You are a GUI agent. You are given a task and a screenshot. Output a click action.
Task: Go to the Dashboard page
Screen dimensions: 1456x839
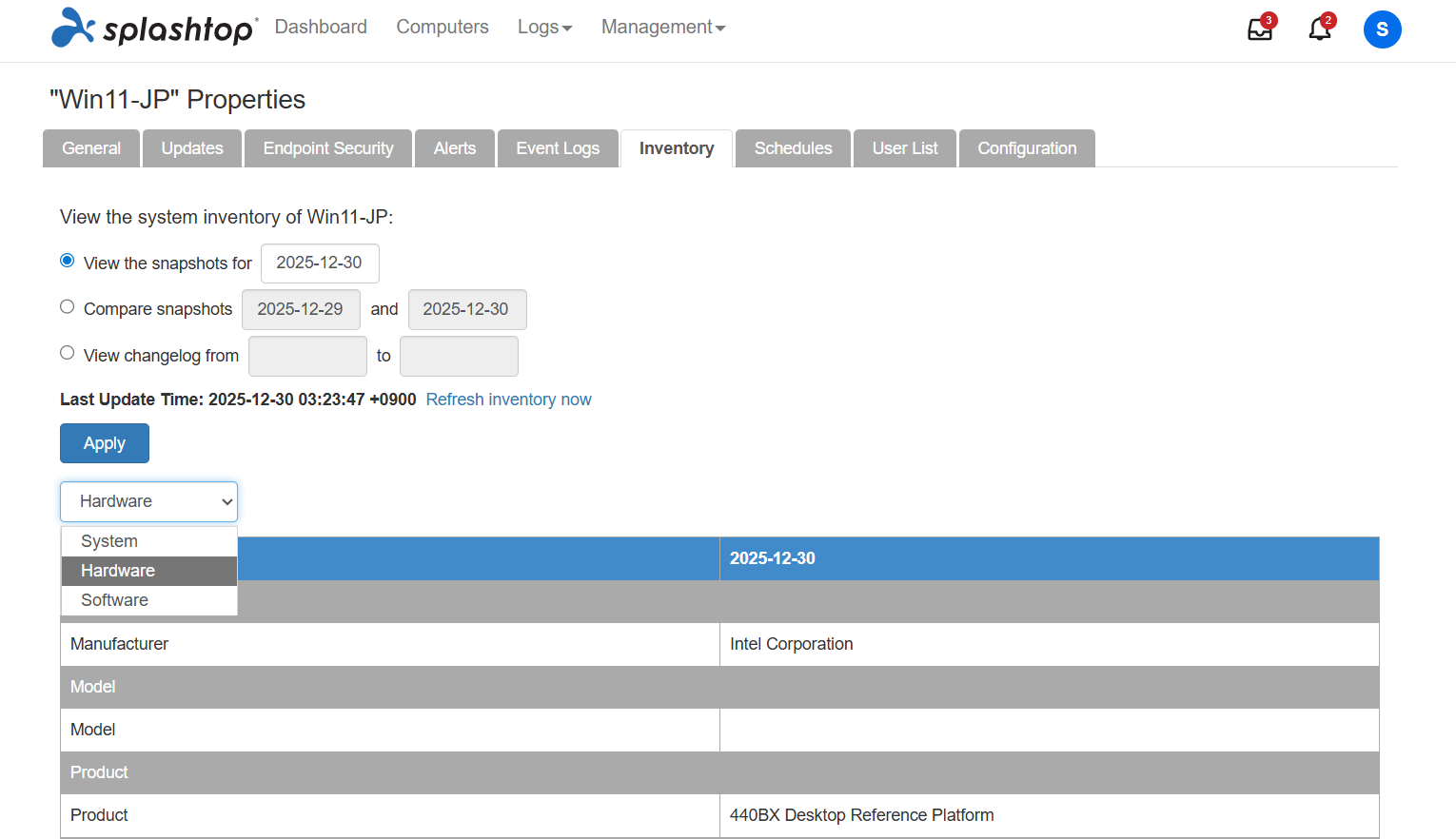(321, 27)
